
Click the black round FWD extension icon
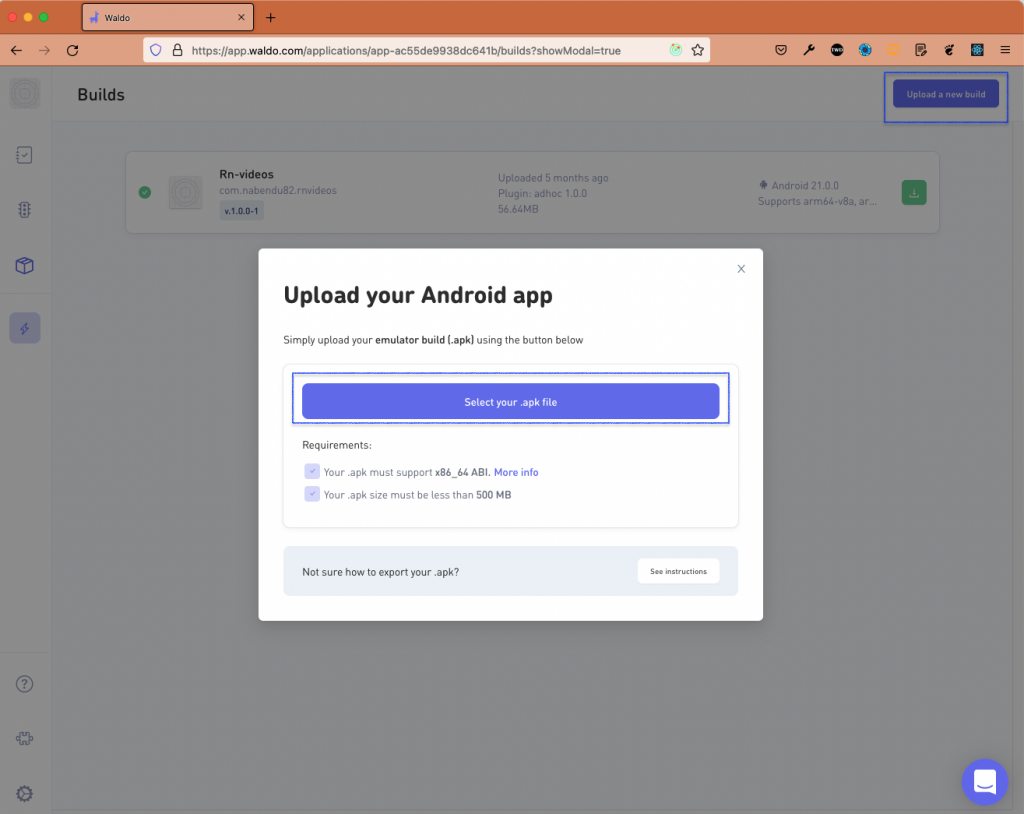[837, 50]
